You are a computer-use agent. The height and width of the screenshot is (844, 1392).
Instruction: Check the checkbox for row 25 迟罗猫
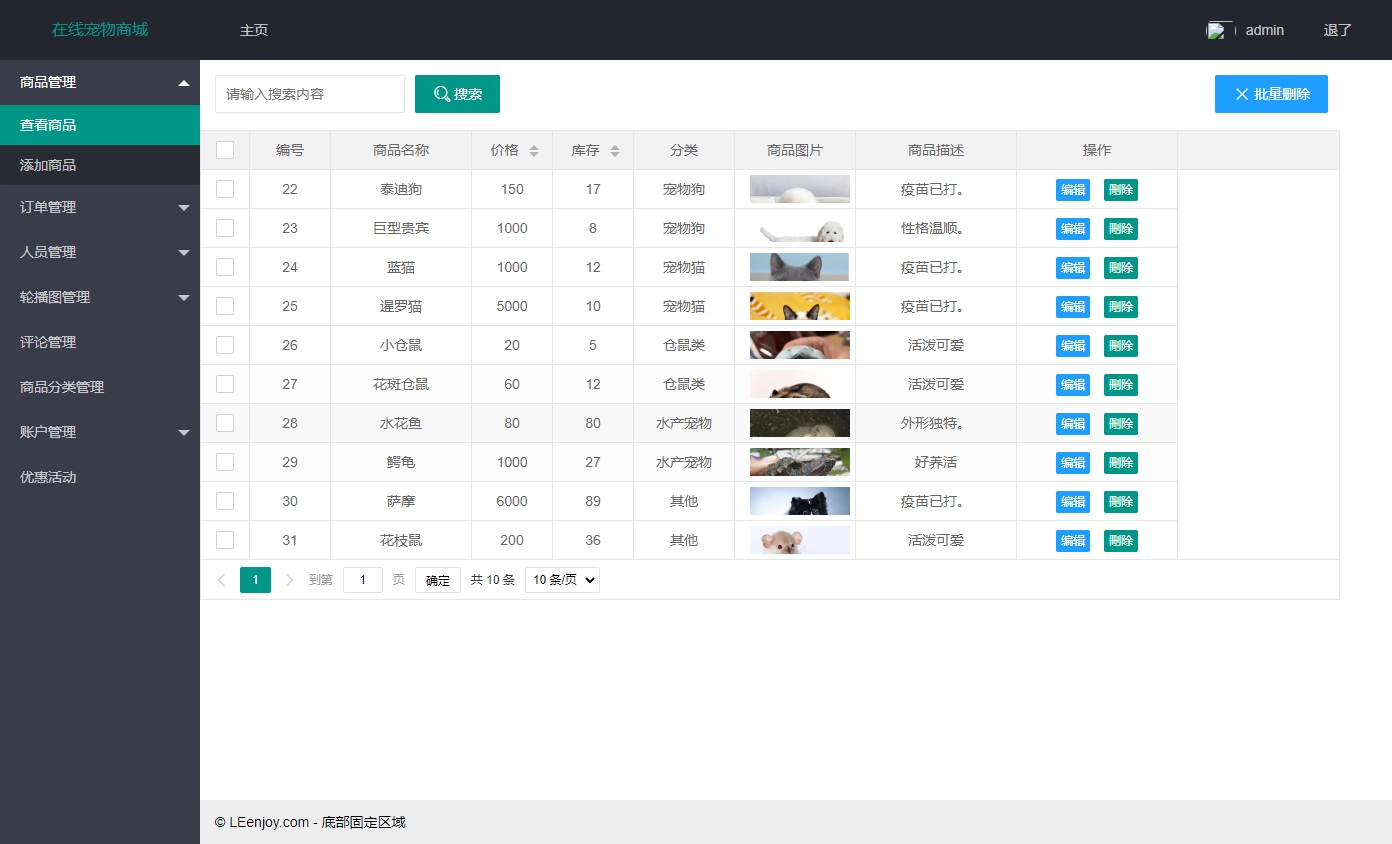[224, 306]
